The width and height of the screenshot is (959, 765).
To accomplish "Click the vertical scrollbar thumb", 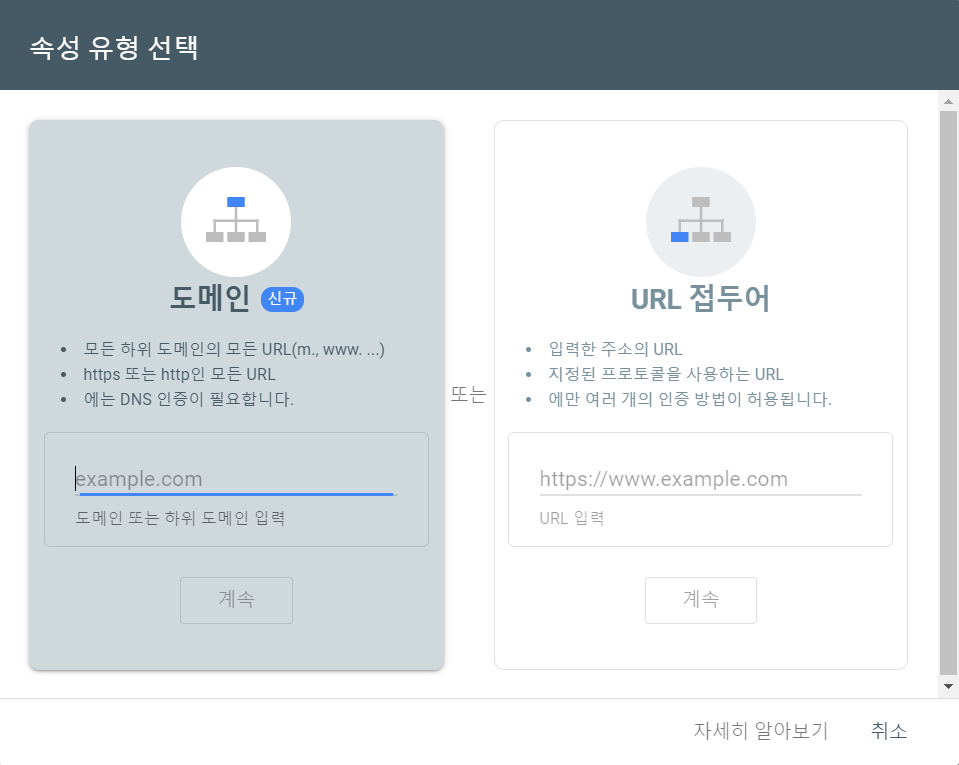I will tap(948, 393).
